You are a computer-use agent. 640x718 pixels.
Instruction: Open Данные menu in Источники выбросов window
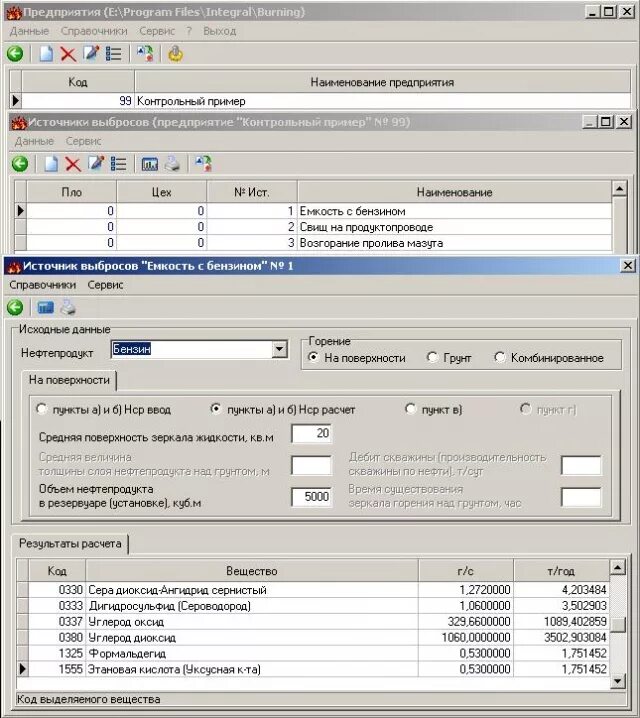pyautogui.click(x=34, y=141)
